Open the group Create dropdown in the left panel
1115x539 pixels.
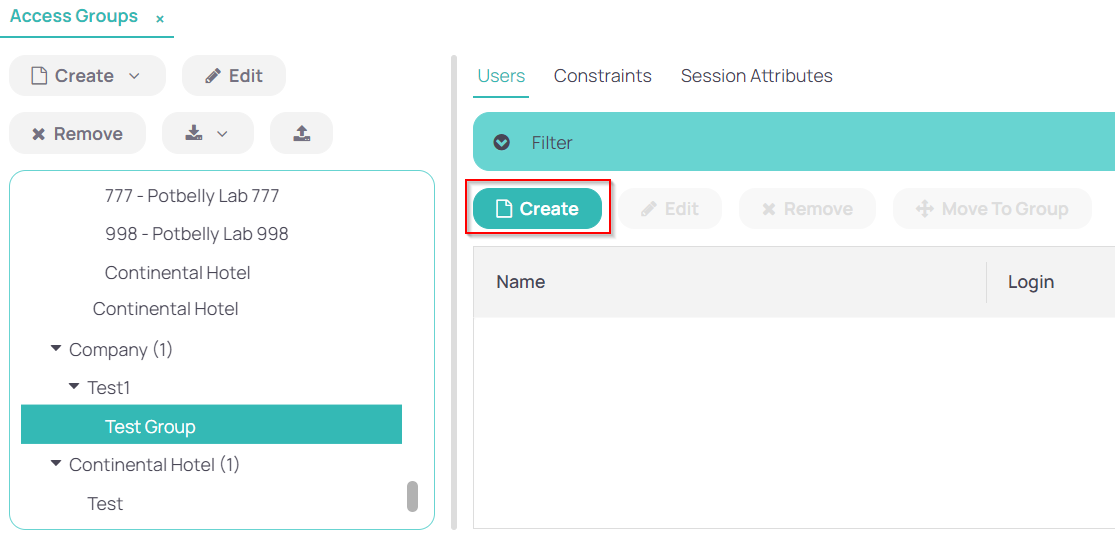[x=87, y=75]
